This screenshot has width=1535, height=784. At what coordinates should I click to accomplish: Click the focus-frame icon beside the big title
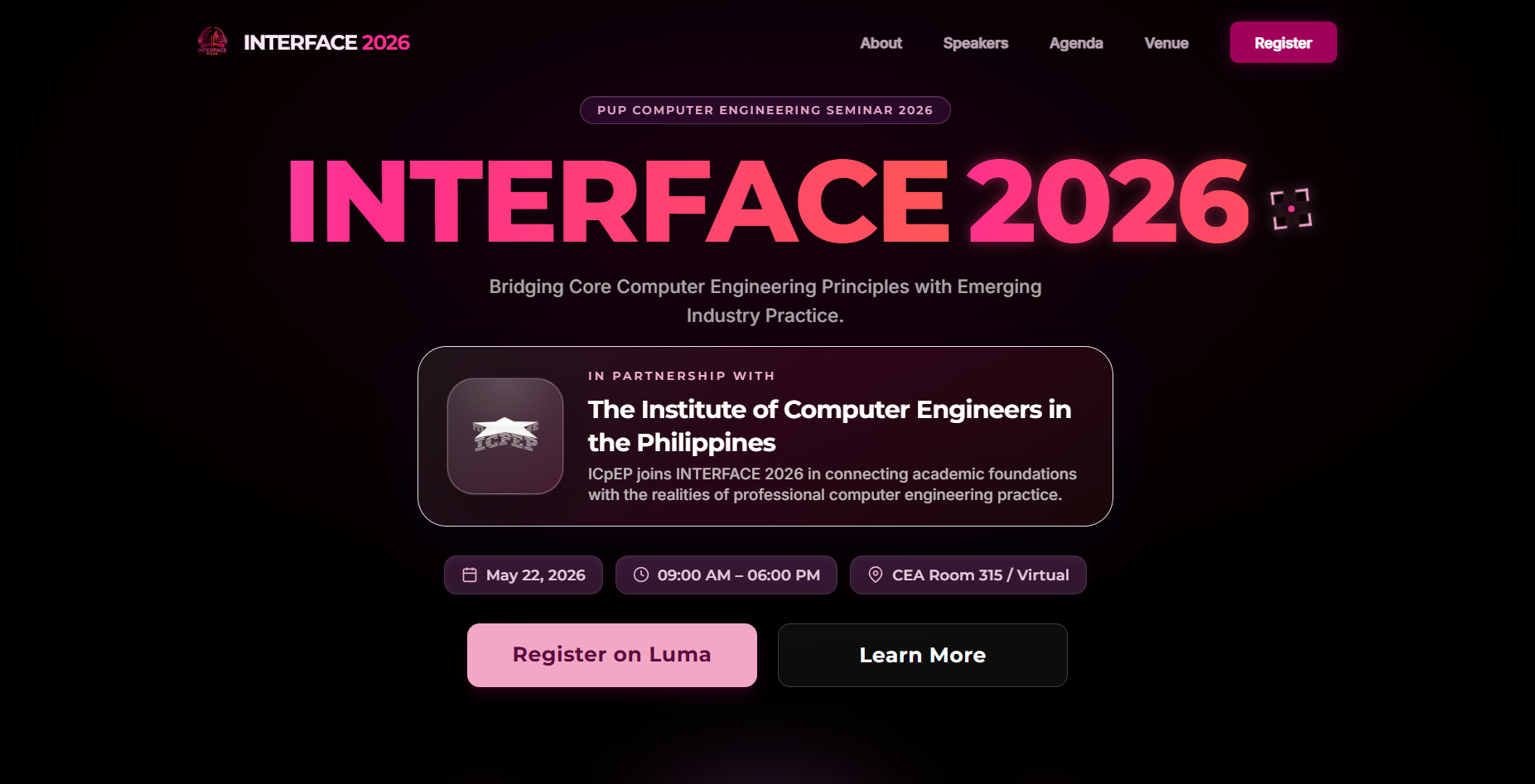point(1291,209)
